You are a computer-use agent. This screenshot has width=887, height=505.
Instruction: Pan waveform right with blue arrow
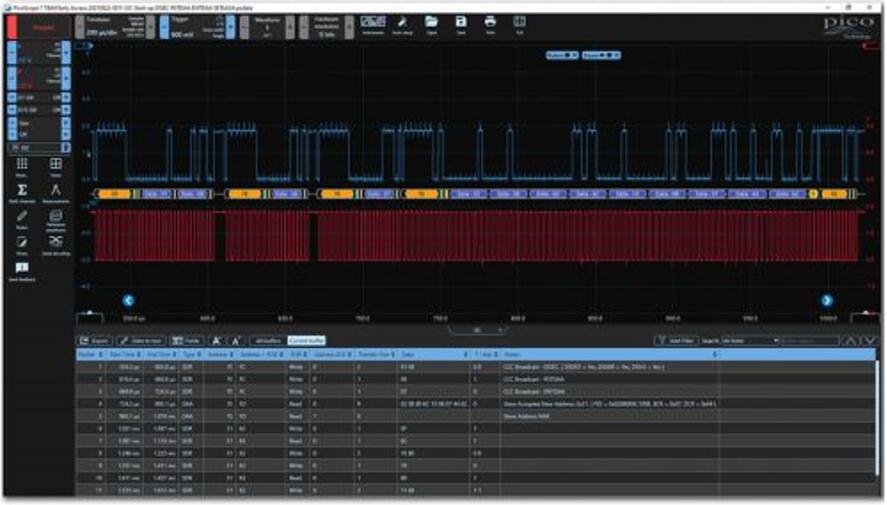827,300
